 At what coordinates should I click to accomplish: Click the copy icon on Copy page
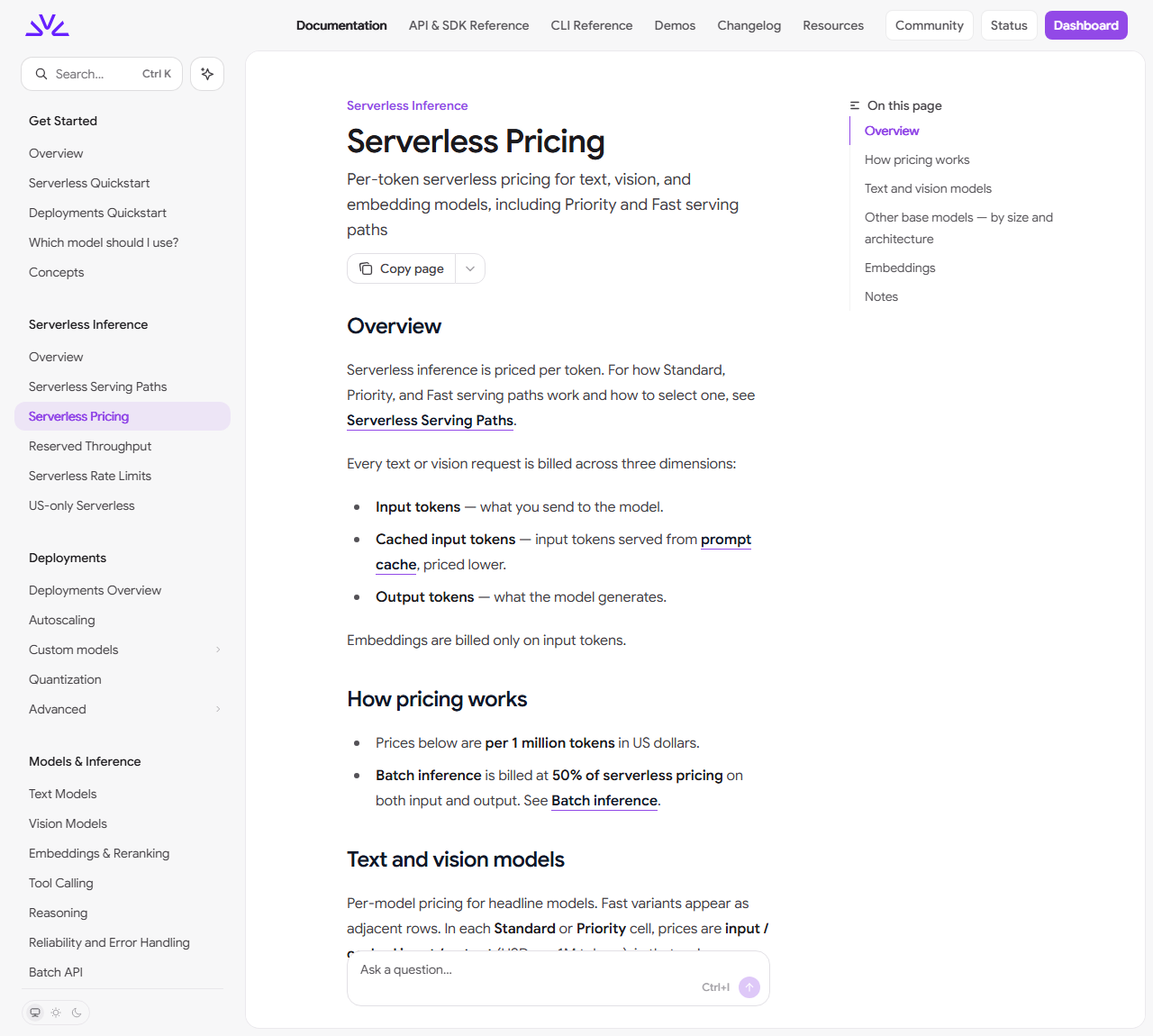[366, 268]
